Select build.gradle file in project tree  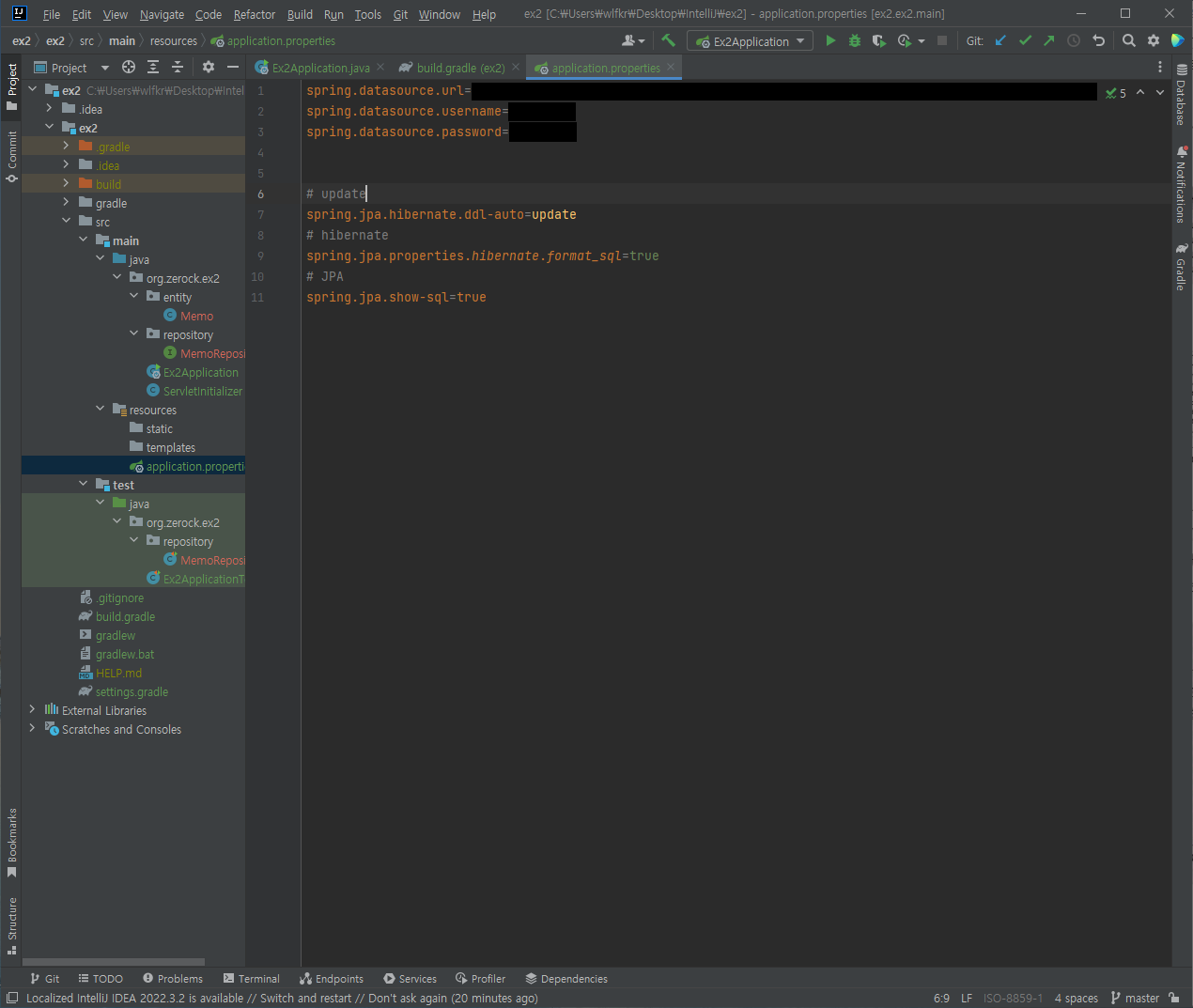point(125,616)
